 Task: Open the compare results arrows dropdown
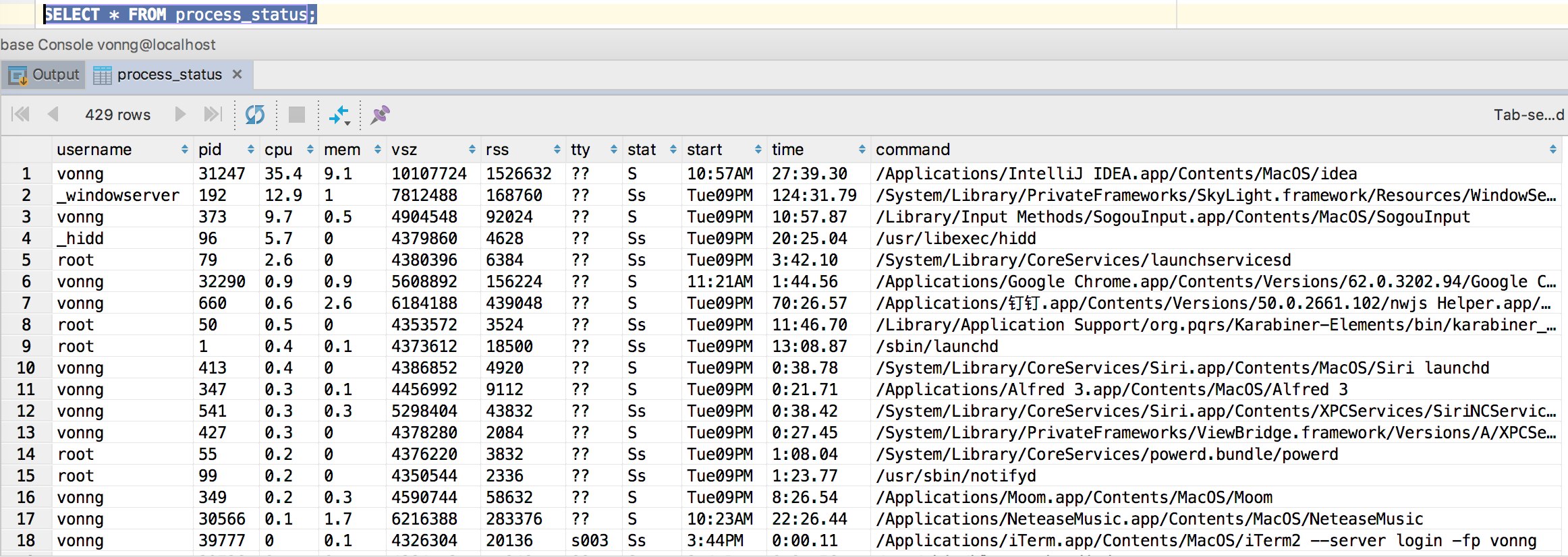click(339, 115)
